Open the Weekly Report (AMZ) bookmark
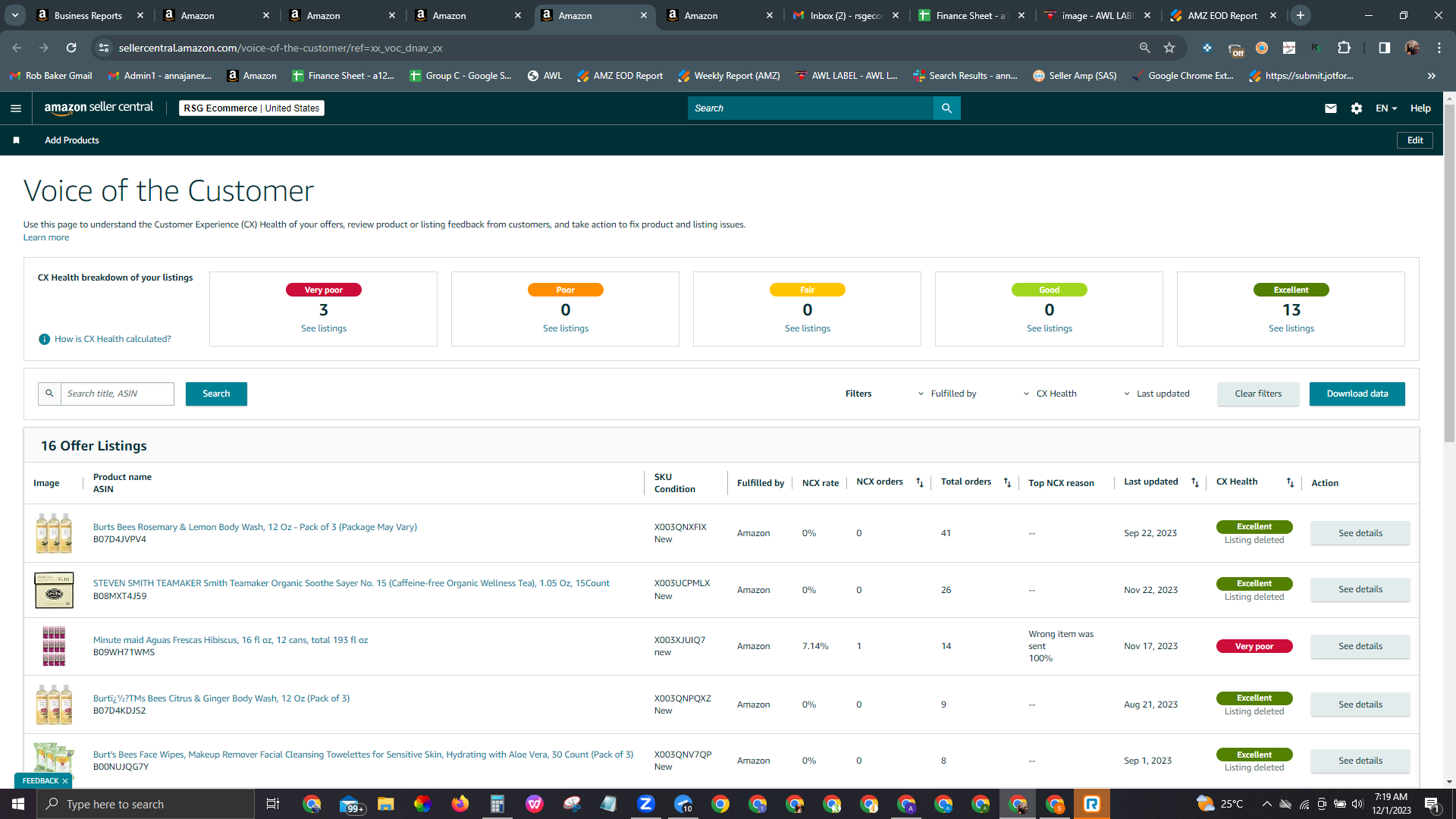 (729, 76)
